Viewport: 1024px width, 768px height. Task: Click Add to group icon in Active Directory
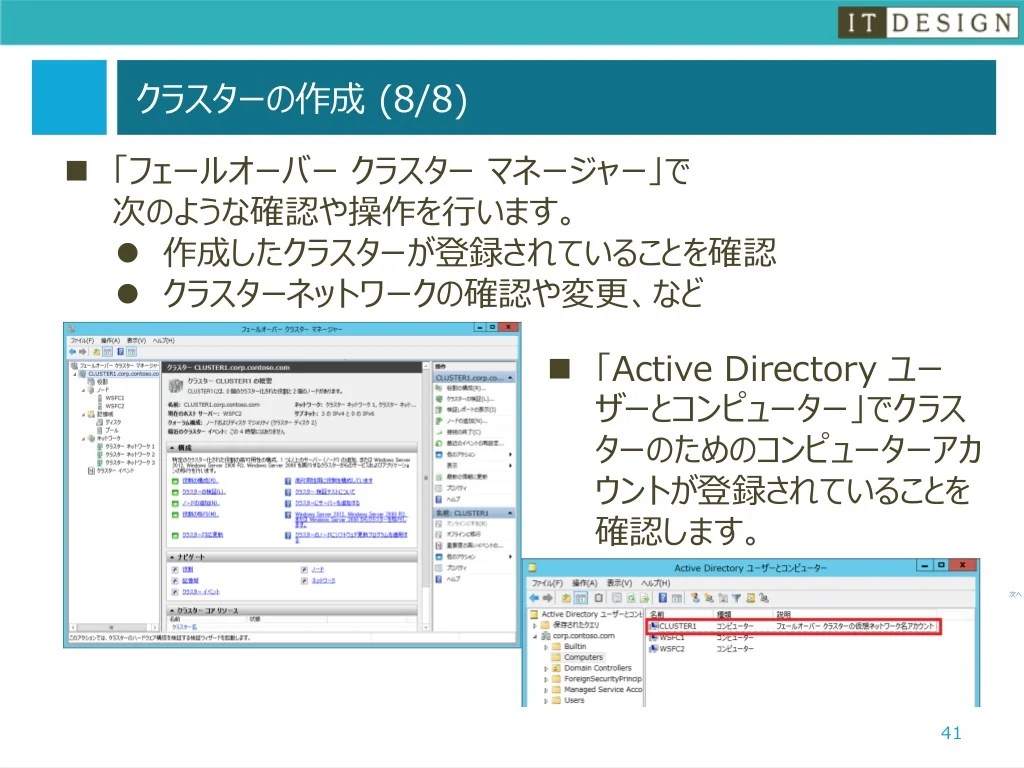click(x=764, y=598)
